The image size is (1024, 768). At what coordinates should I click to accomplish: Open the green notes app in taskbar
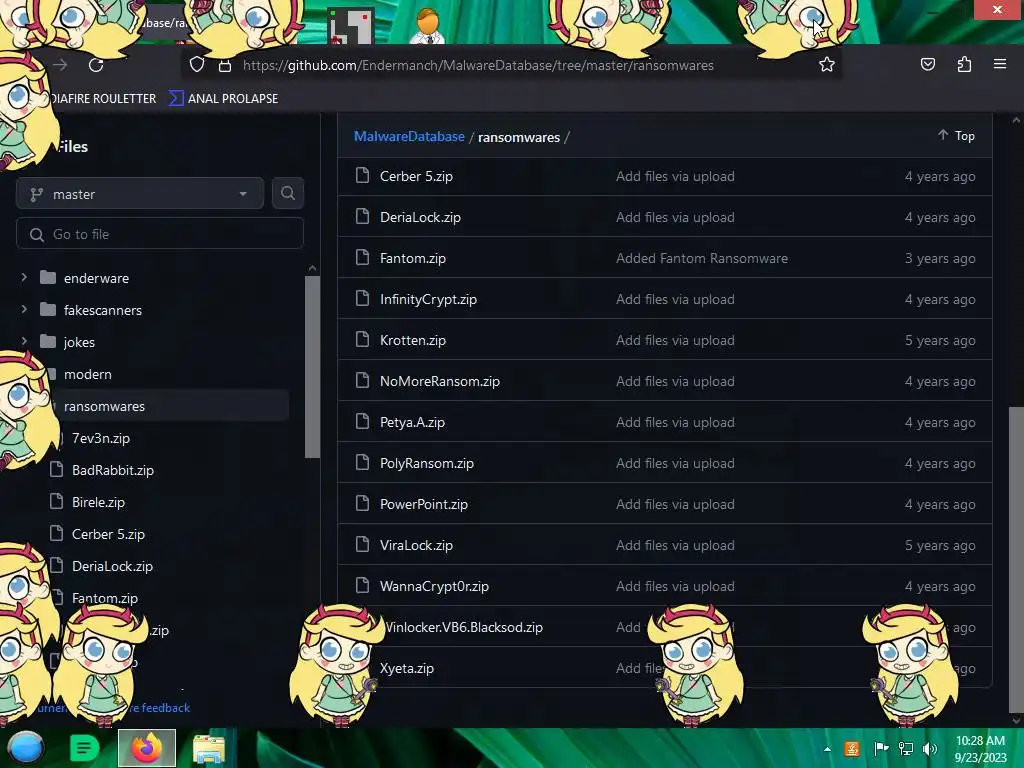[84, 748]
